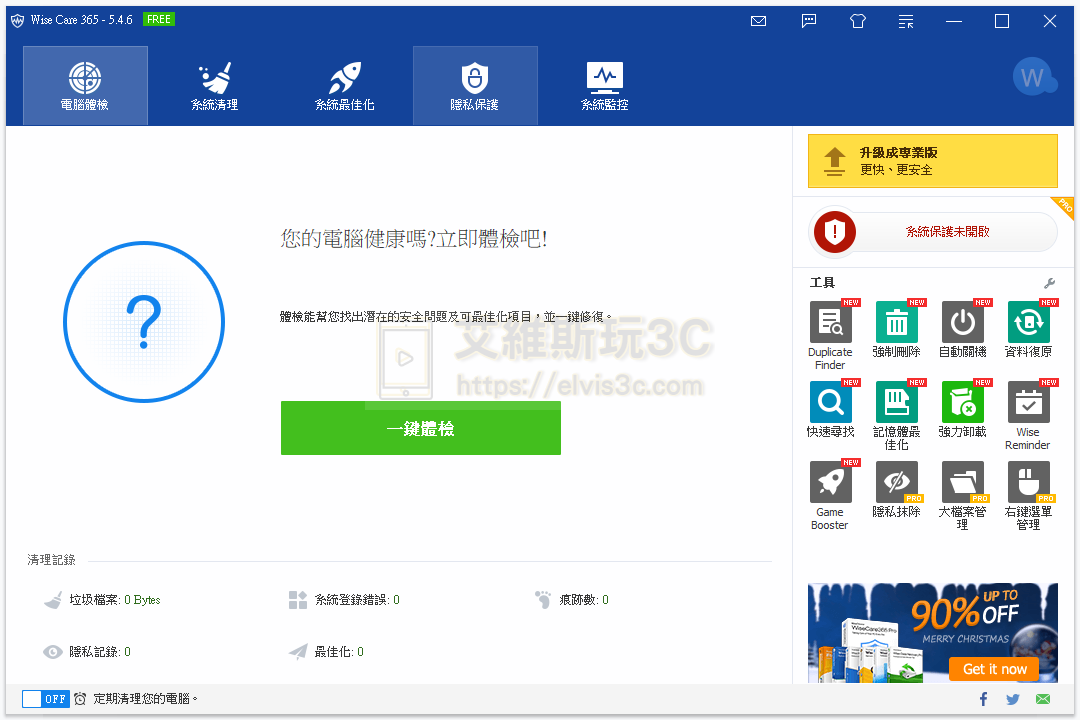Image resolution: width=1080 pixels, height=720 pixels.
Task: Open the skin selector t-shirt icon
Action: click(x=857, y=20)
